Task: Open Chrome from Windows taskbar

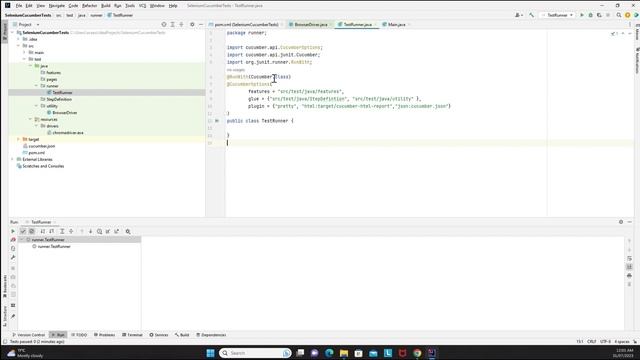Action: point(417,353)
